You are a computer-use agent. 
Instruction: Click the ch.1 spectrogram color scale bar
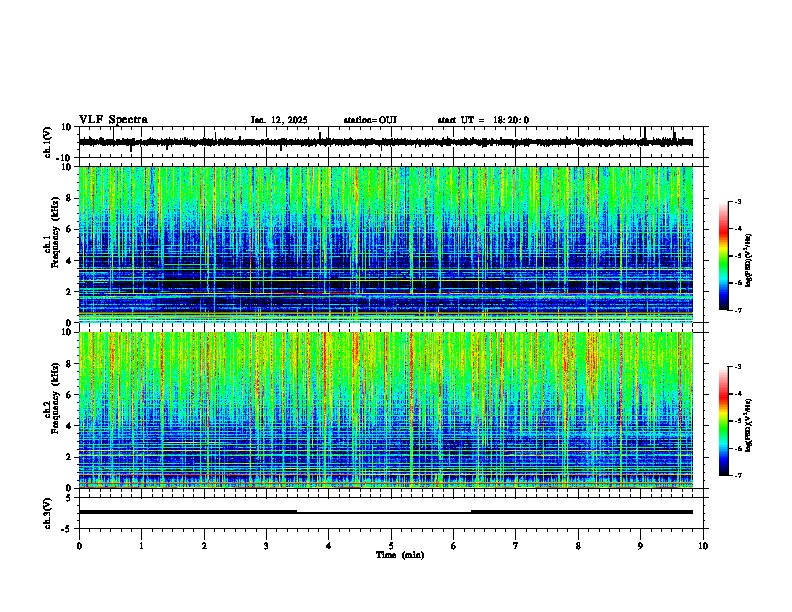(724, 256)
